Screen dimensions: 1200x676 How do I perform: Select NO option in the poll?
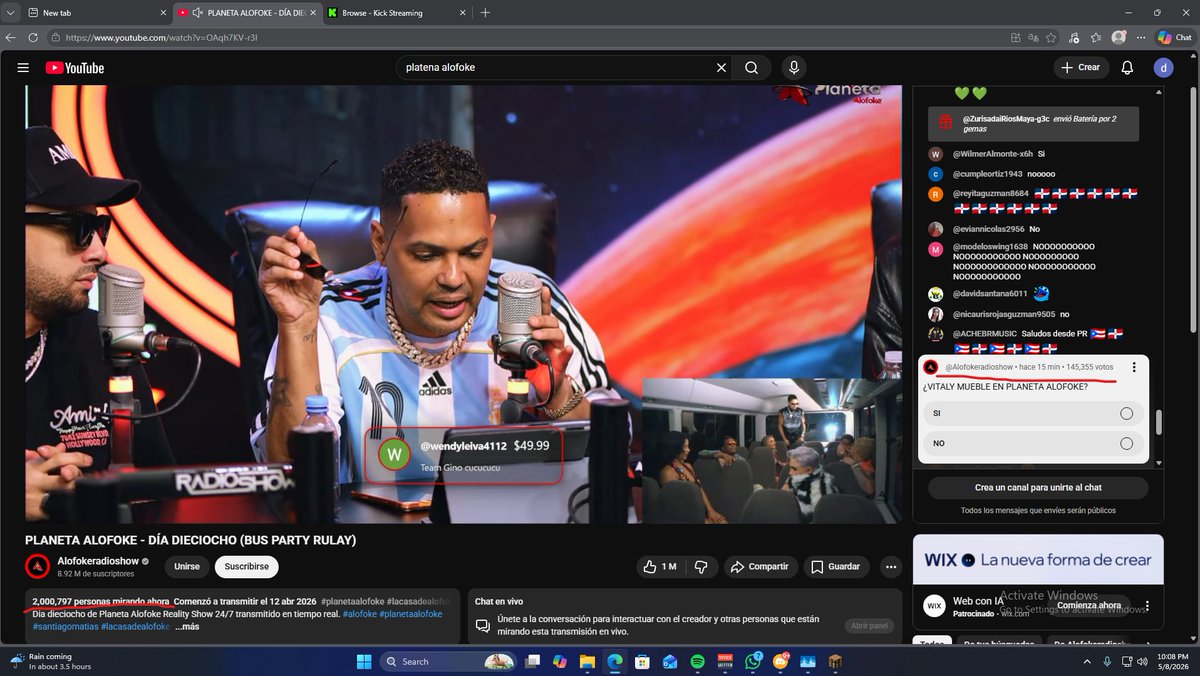pos(1033,443)
